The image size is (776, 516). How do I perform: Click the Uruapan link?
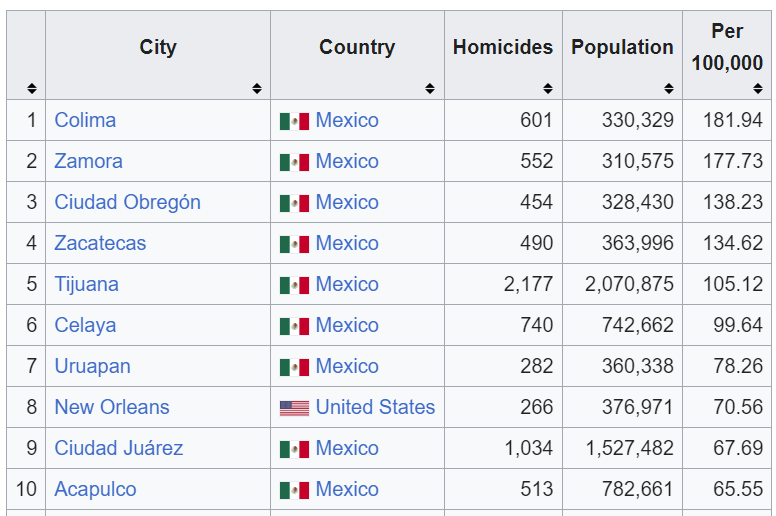92,366
